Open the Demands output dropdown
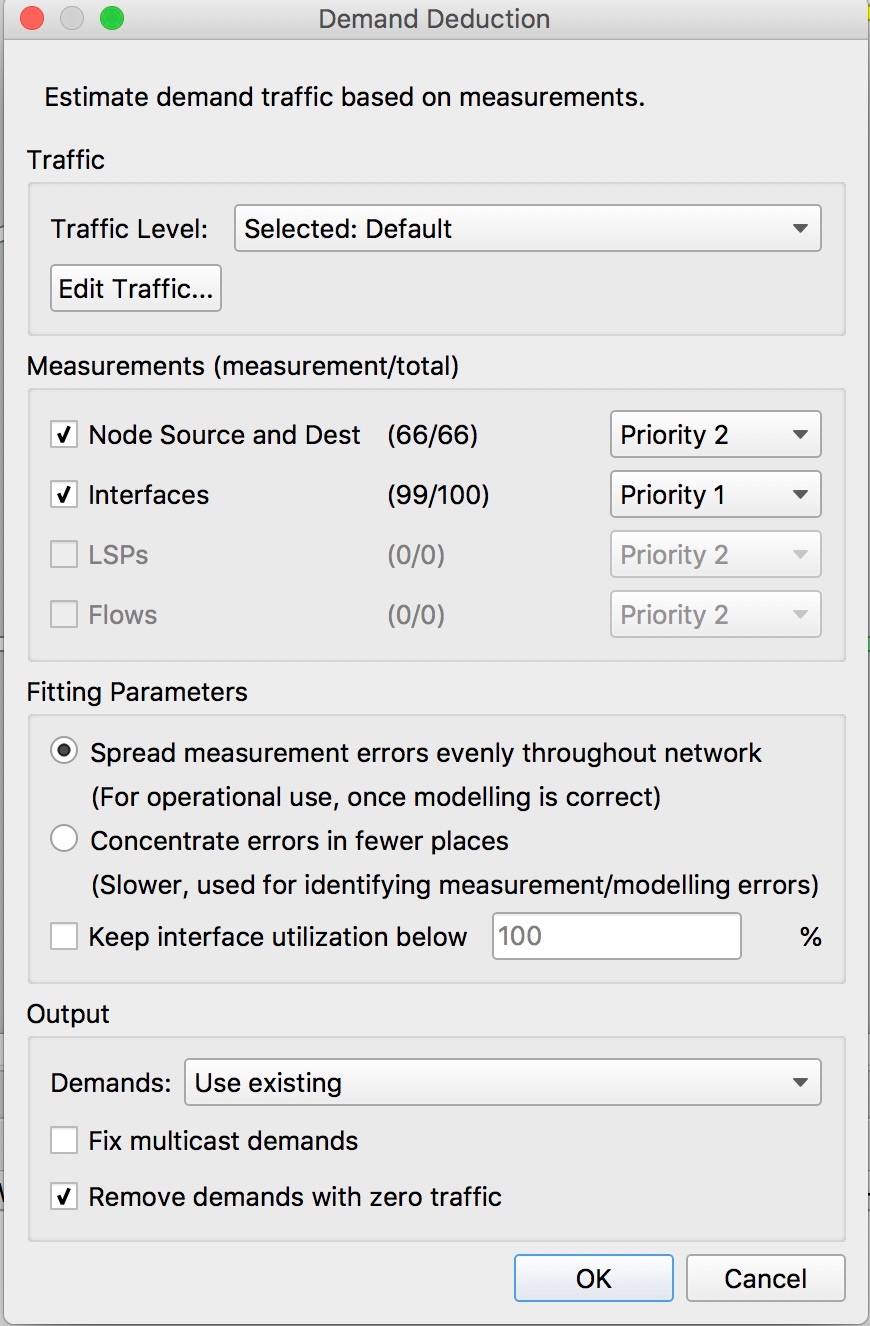This screenshot has width=870, height=1326. click(503, 1082)
